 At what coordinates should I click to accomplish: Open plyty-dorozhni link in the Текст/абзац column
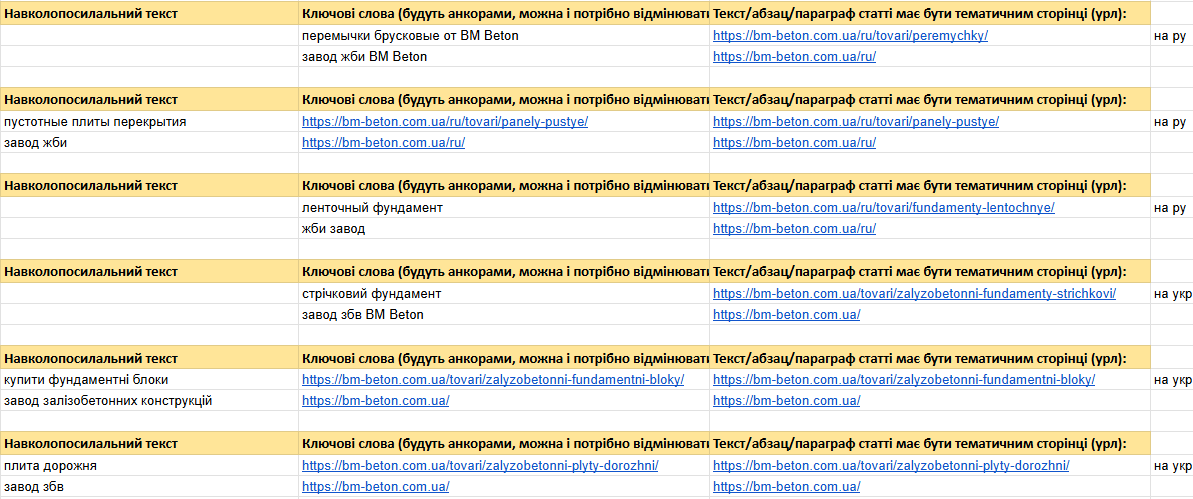pyautogui.click(x=892, y=466)
